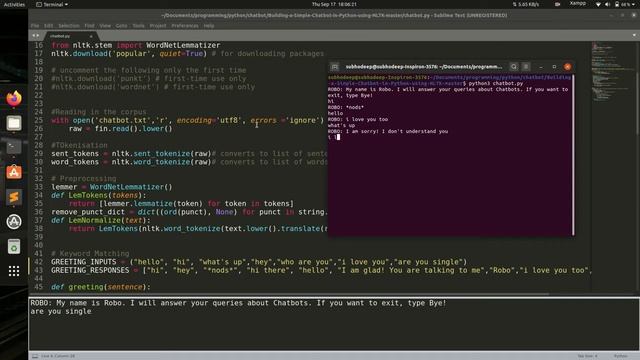Click Activities in the top bar
The width and height of the screenshot is (640, 360).
pyautogui.click(x=14, y=4)
